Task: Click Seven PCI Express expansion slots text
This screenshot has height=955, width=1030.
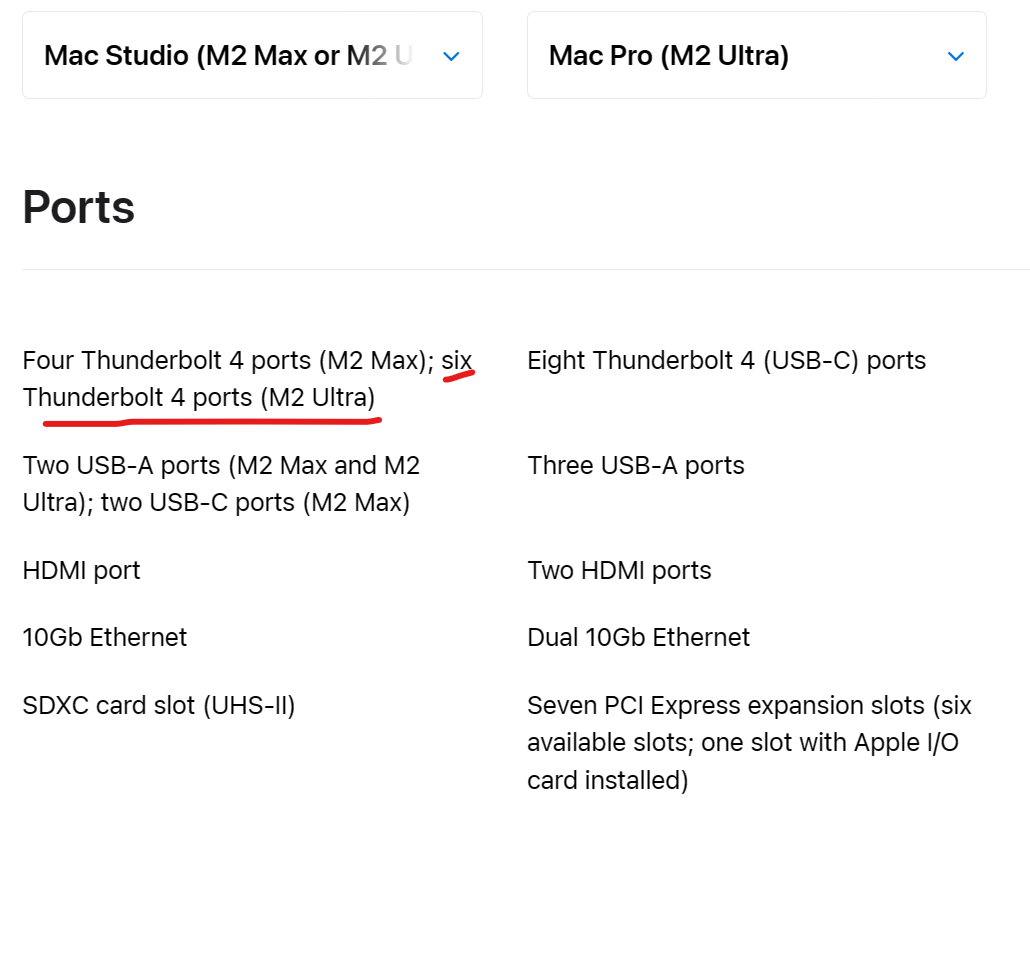Action: coord(725,706)
